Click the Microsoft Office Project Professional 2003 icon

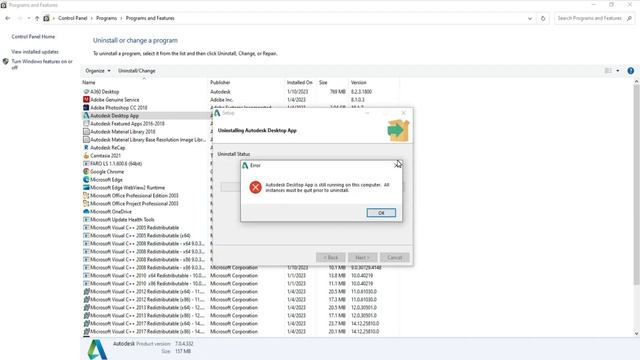(x=86, y=204)
